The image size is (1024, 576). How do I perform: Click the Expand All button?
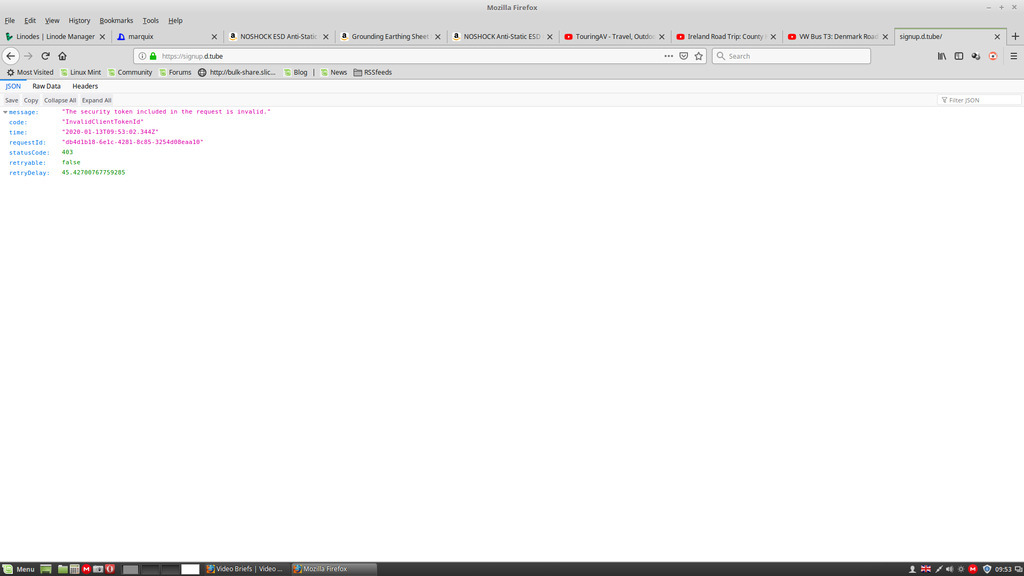pos(96,100)
